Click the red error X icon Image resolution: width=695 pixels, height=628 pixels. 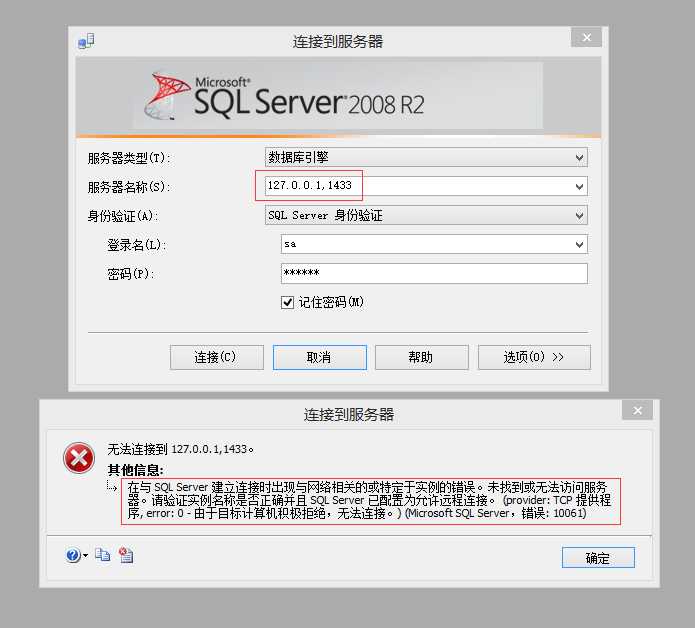tap(79, 457)
